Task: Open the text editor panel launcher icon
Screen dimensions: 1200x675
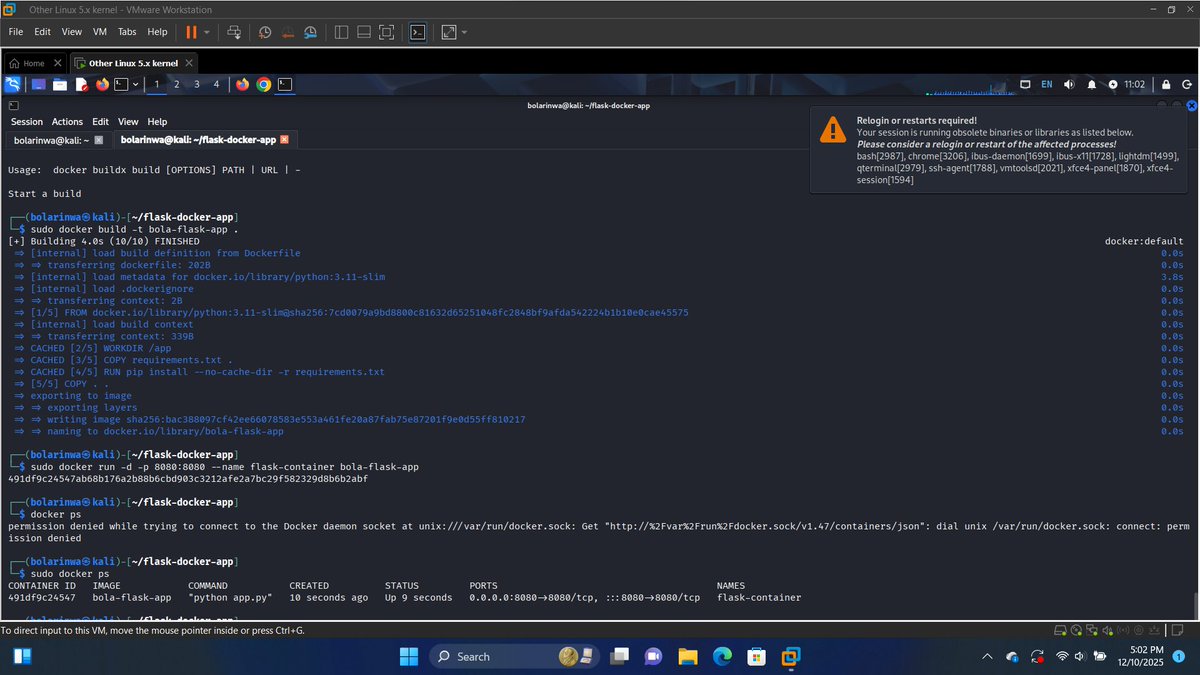Action: click(x=81, y=85)
